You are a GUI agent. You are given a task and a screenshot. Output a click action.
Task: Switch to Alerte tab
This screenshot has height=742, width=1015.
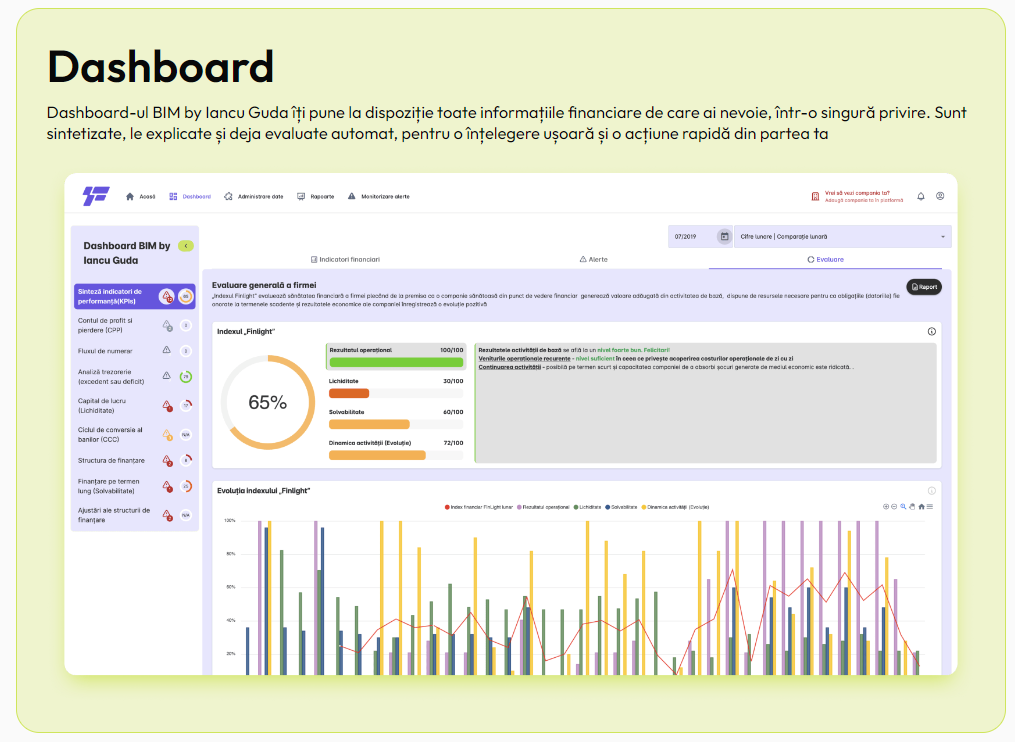click(x=594, y=259)
